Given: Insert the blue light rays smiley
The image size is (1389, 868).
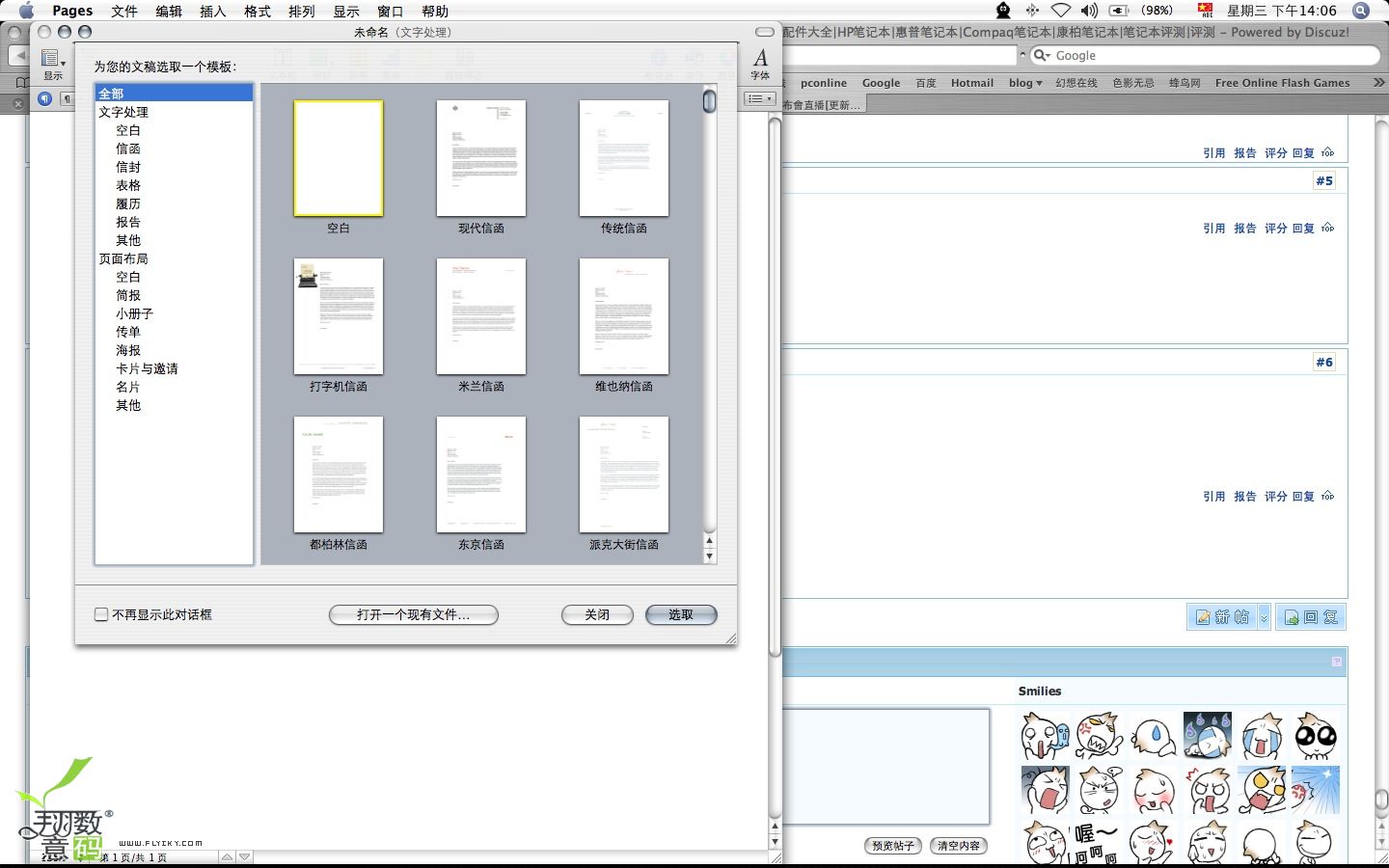Looking at the screenshot, I should pos(1316,791).
